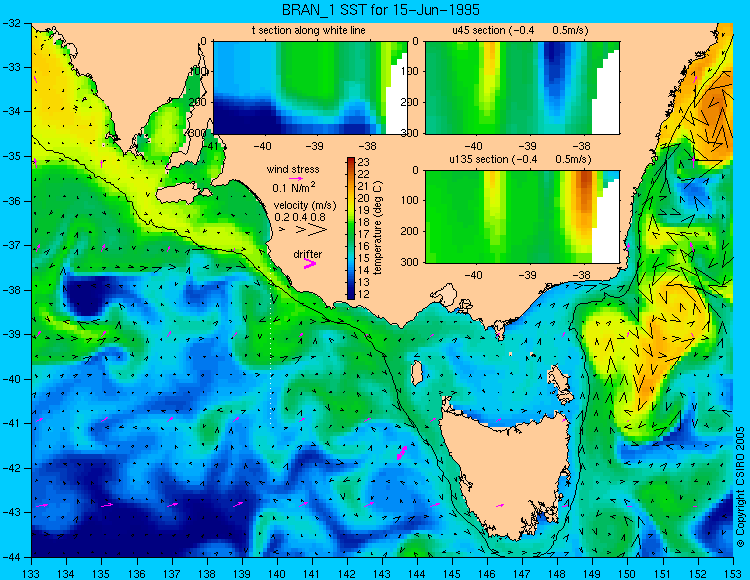Click longitude label '150' on bottom axis

click(627, 574)
